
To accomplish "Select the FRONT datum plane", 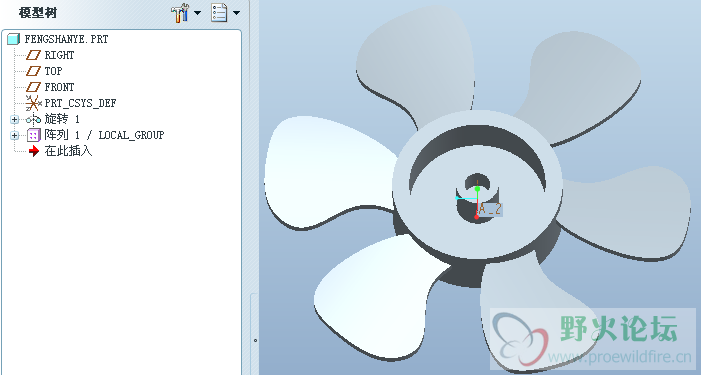I will click(59, 87).
